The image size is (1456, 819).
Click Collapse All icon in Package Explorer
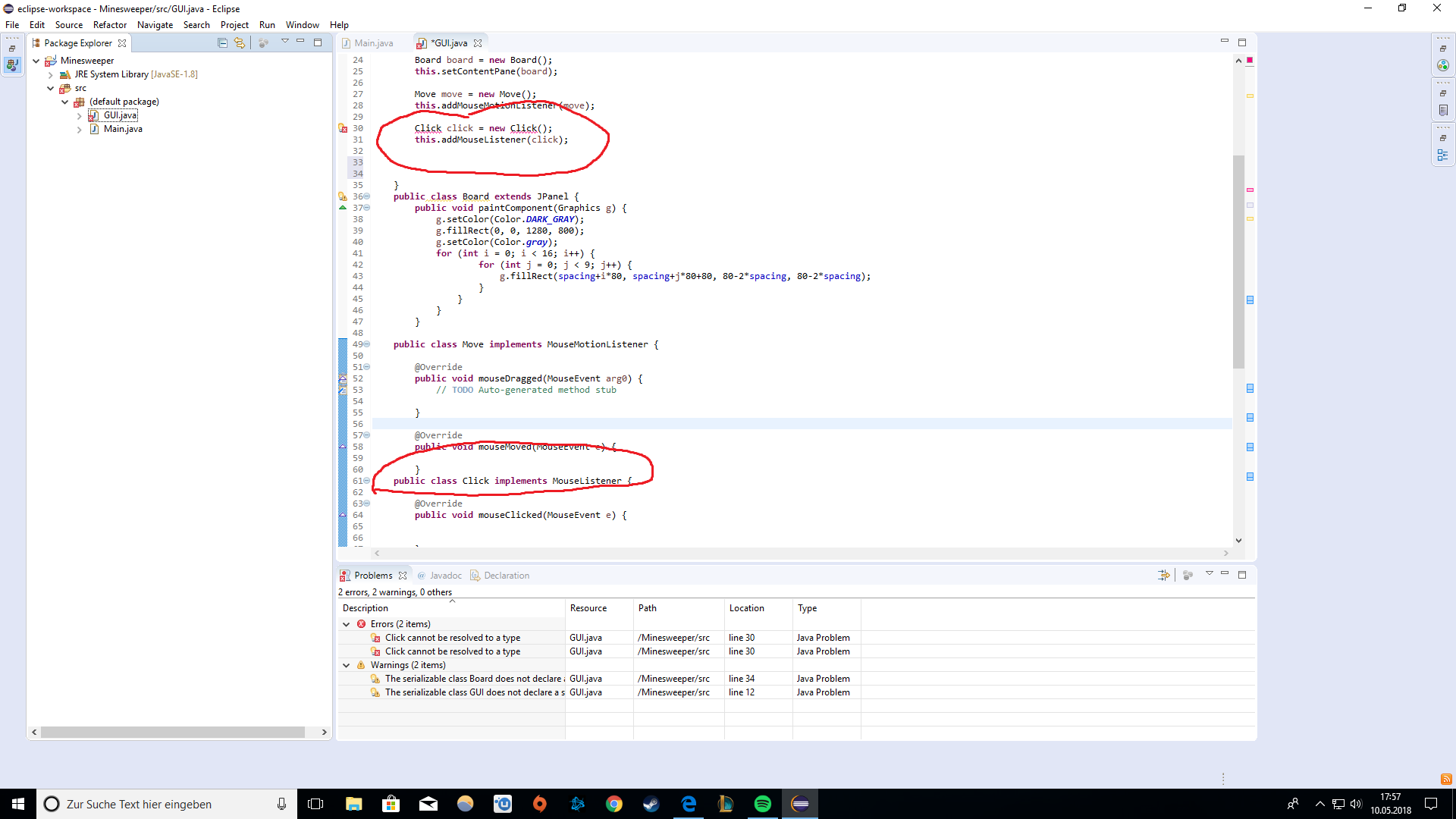pos(222,43)
